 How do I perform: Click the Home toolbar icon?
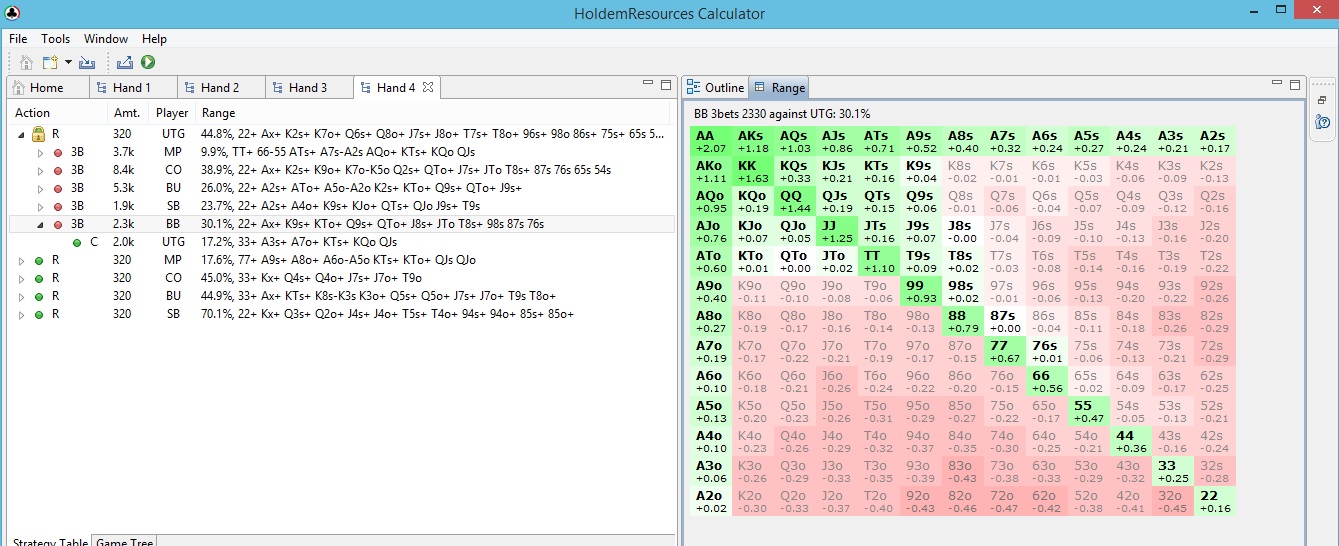[27, 62]
